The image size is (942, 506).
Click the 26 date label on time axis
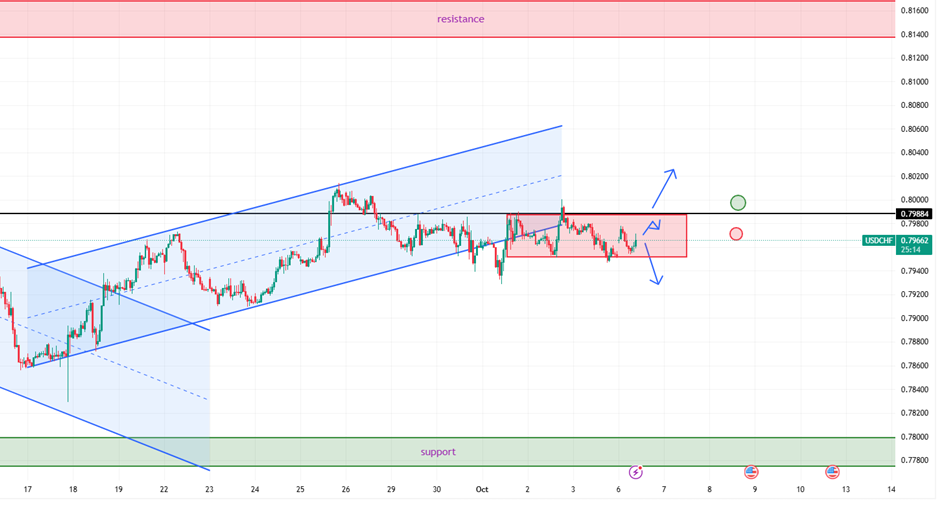click(x=346, y=489)
